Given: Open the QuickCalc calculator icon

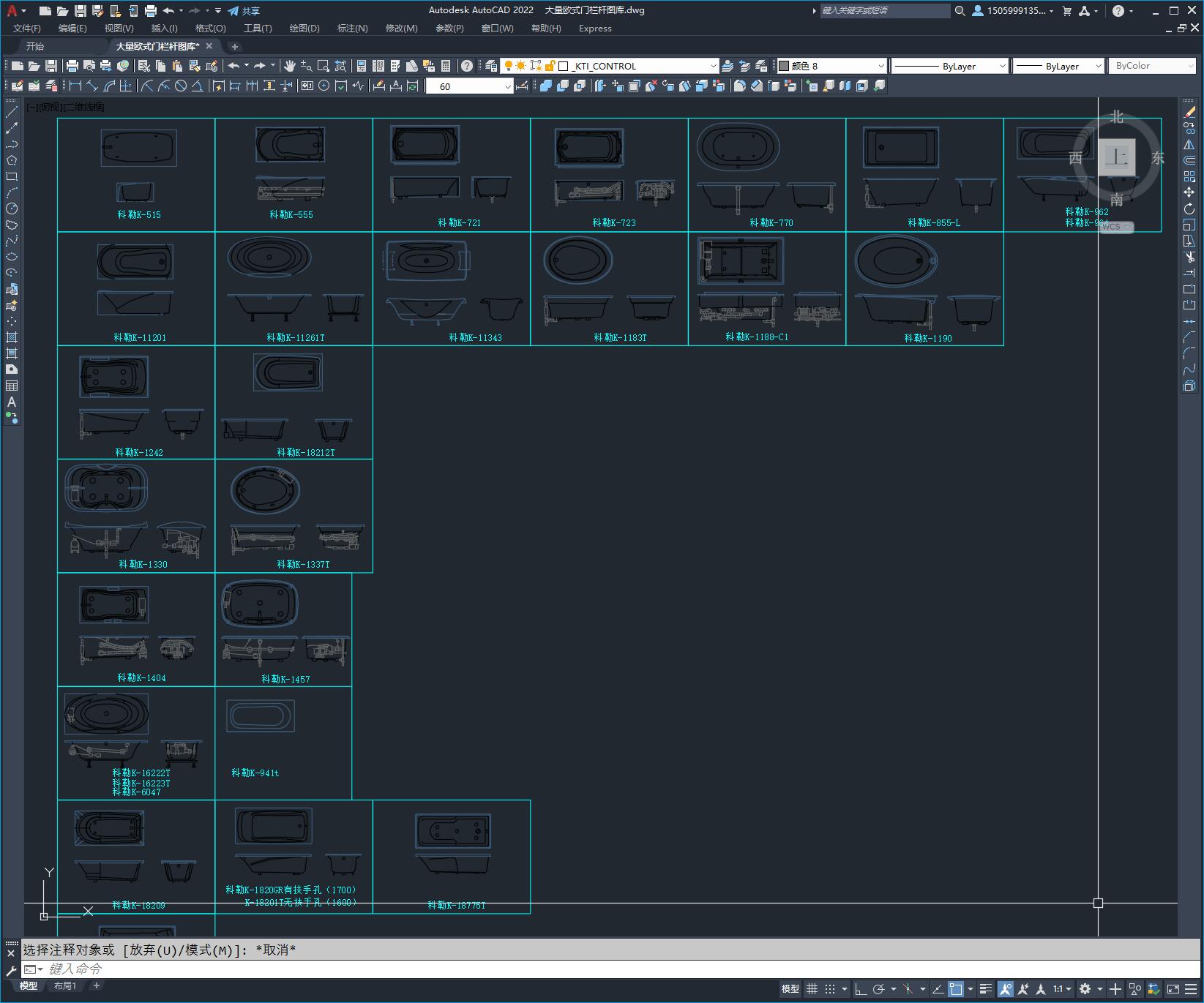Looking at the screenshot, I should pos(446,66).
